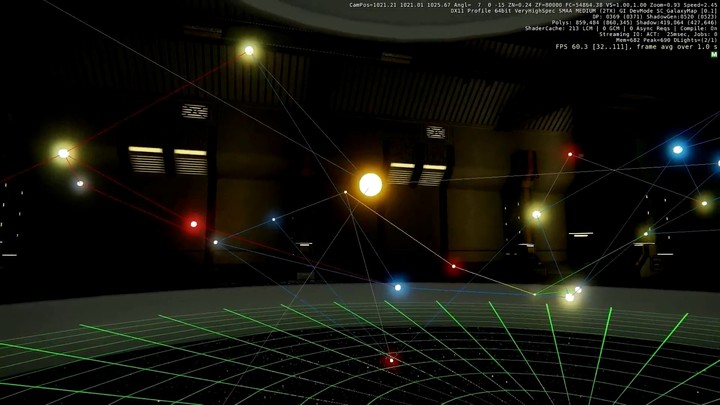Click the 'FPS 60.3 [32..111]' readout
This screenshot has height=405, width=720.
pos(636,47)
